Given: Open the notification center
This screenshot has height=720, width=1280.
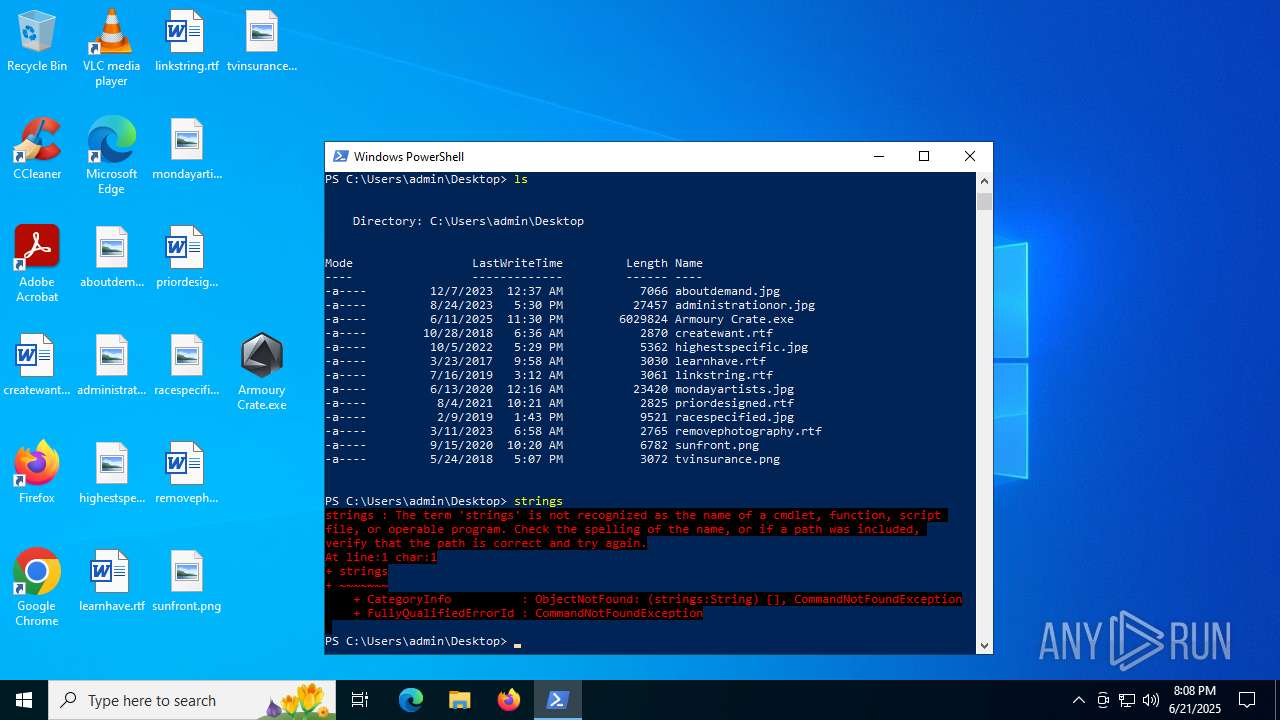Looking at the screenshot, I should pos(1247,700).
